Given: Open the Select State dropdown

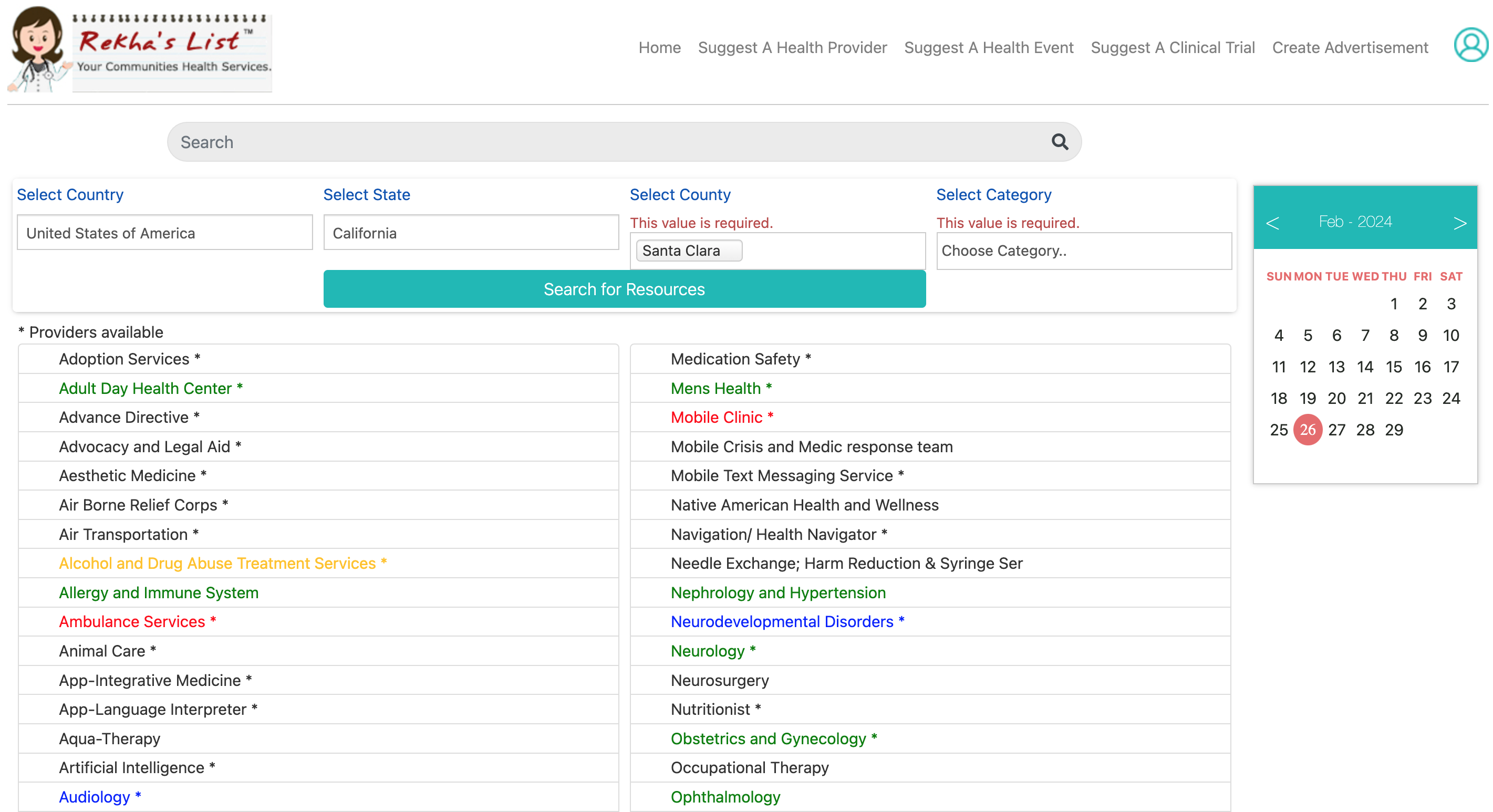Looking at the screenshot, I should [x=471, y=233].
